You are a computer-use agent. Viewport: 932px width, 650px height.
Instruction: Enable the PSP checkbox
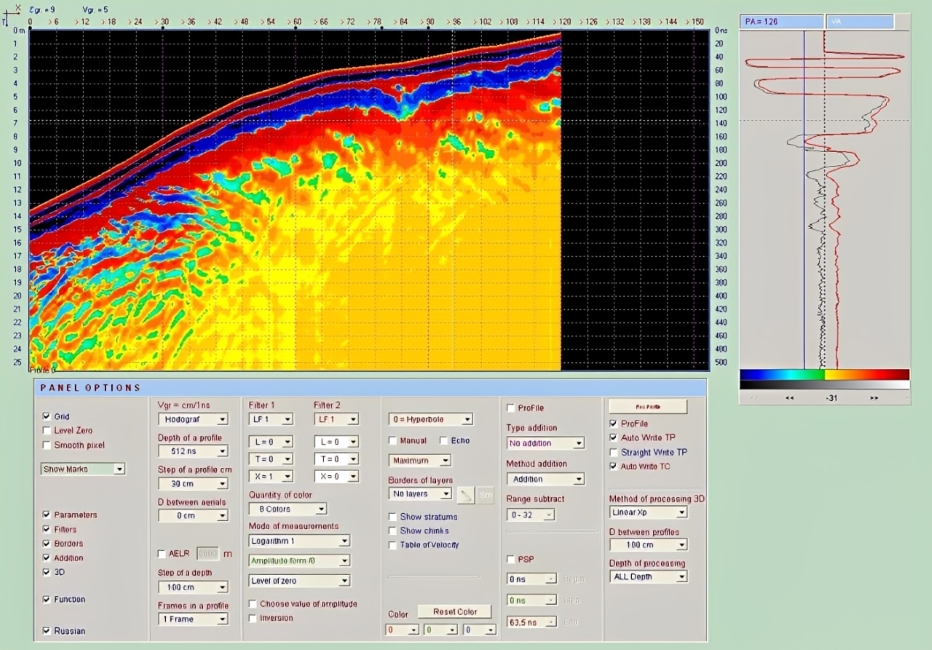point(511,560)
